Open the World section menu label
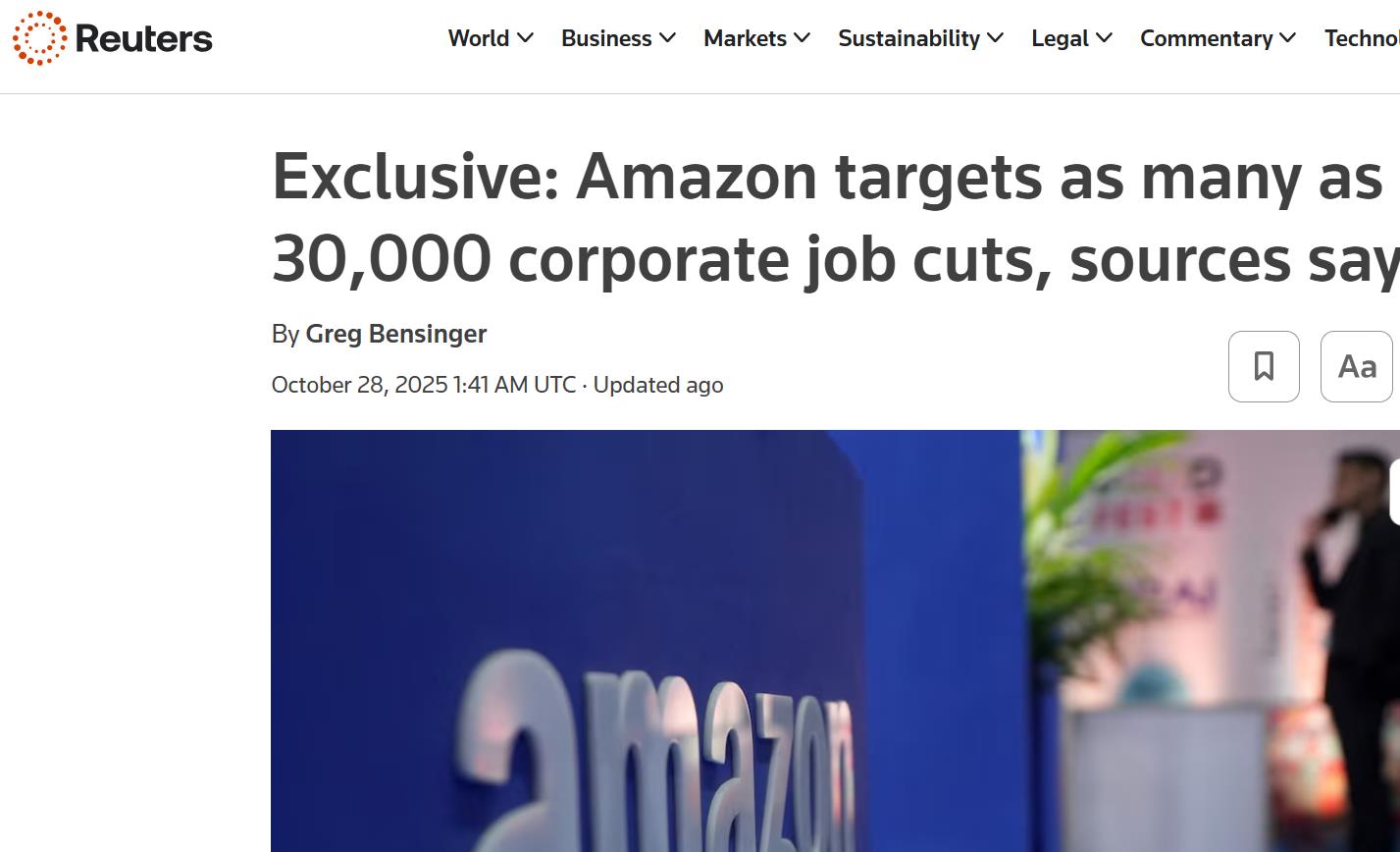 click(x=479, y=38)
